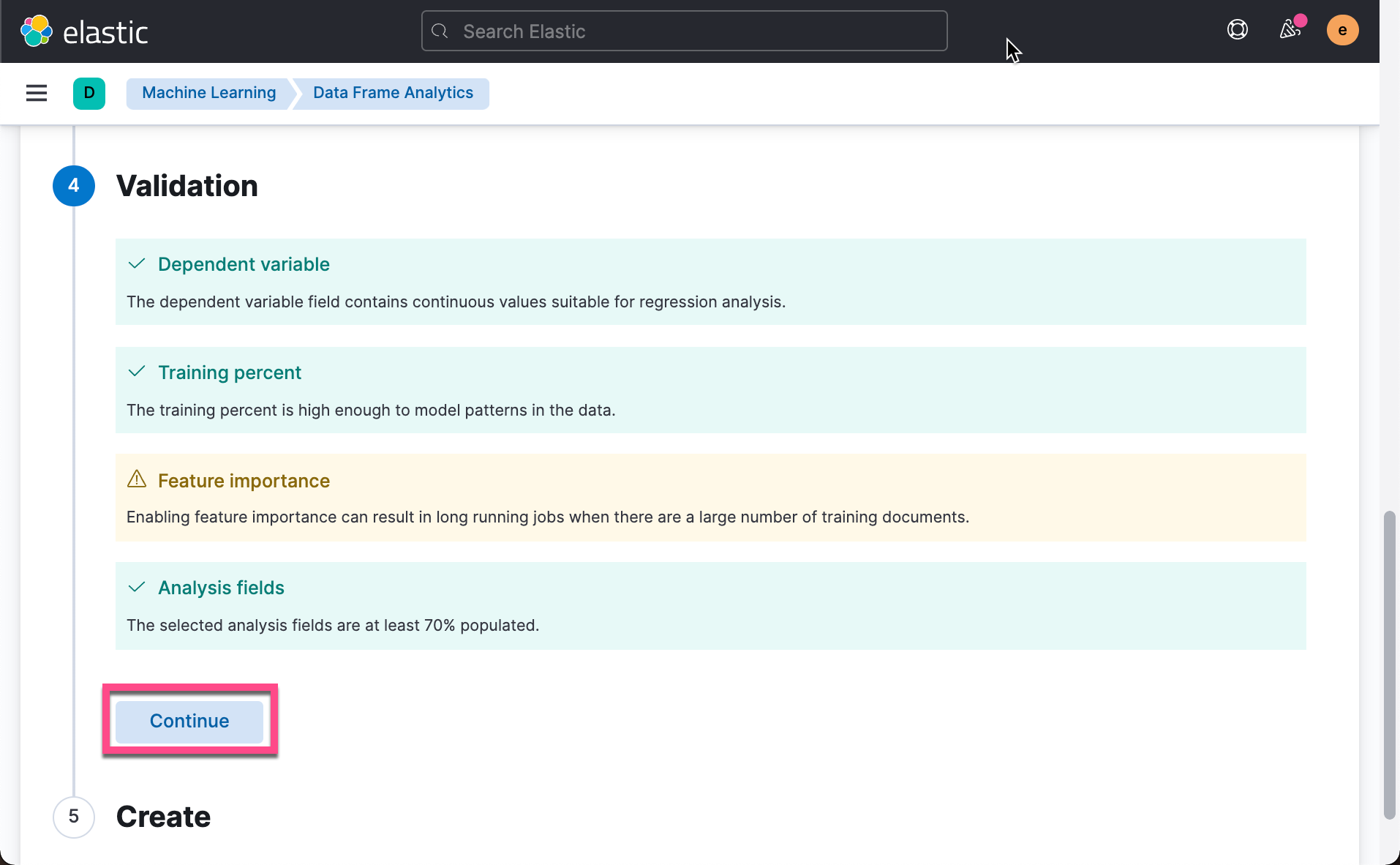Click the step 5 Create circle
1400x865 pixels.
[73, 817]
